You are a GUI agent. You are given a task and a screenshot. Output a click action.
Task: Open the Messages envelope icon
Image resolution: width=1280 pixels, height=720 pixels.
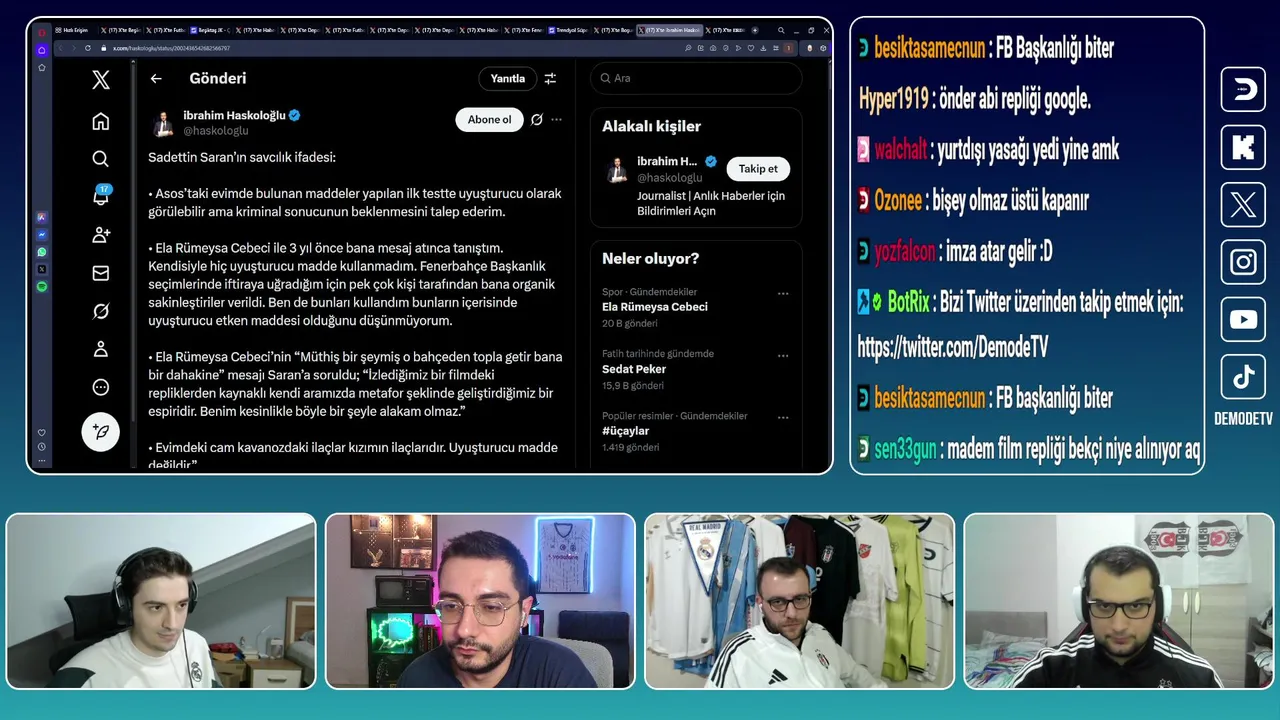tap(101, 273)
